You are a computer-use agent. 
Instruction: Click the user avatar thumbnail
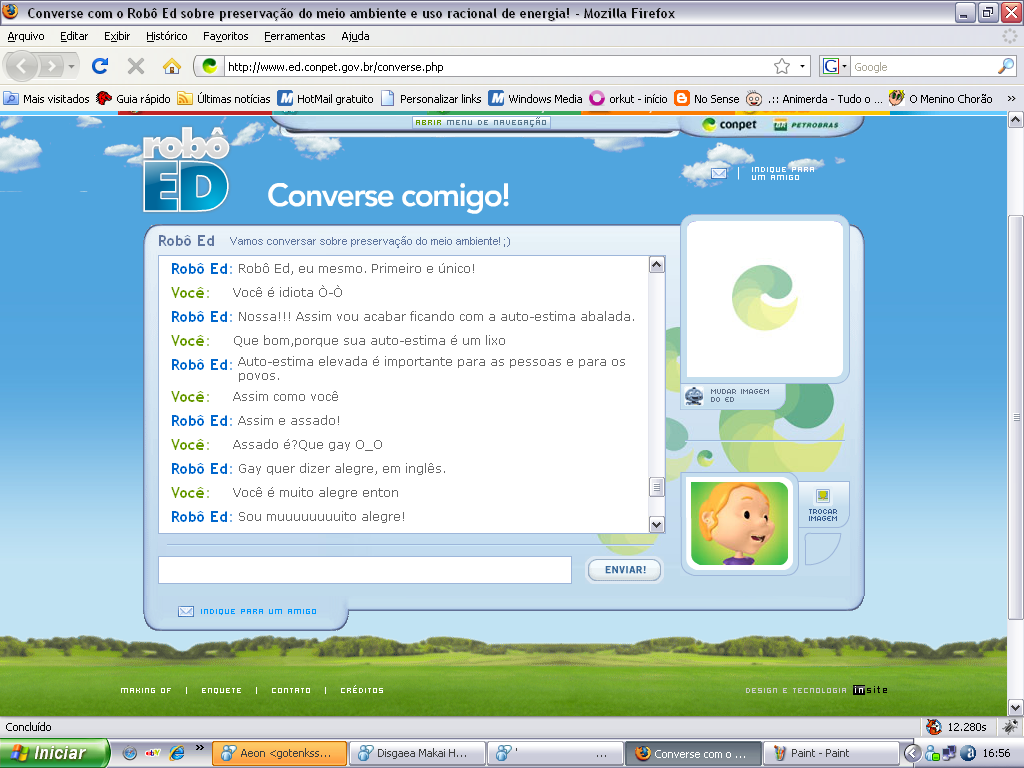(739, 523)
